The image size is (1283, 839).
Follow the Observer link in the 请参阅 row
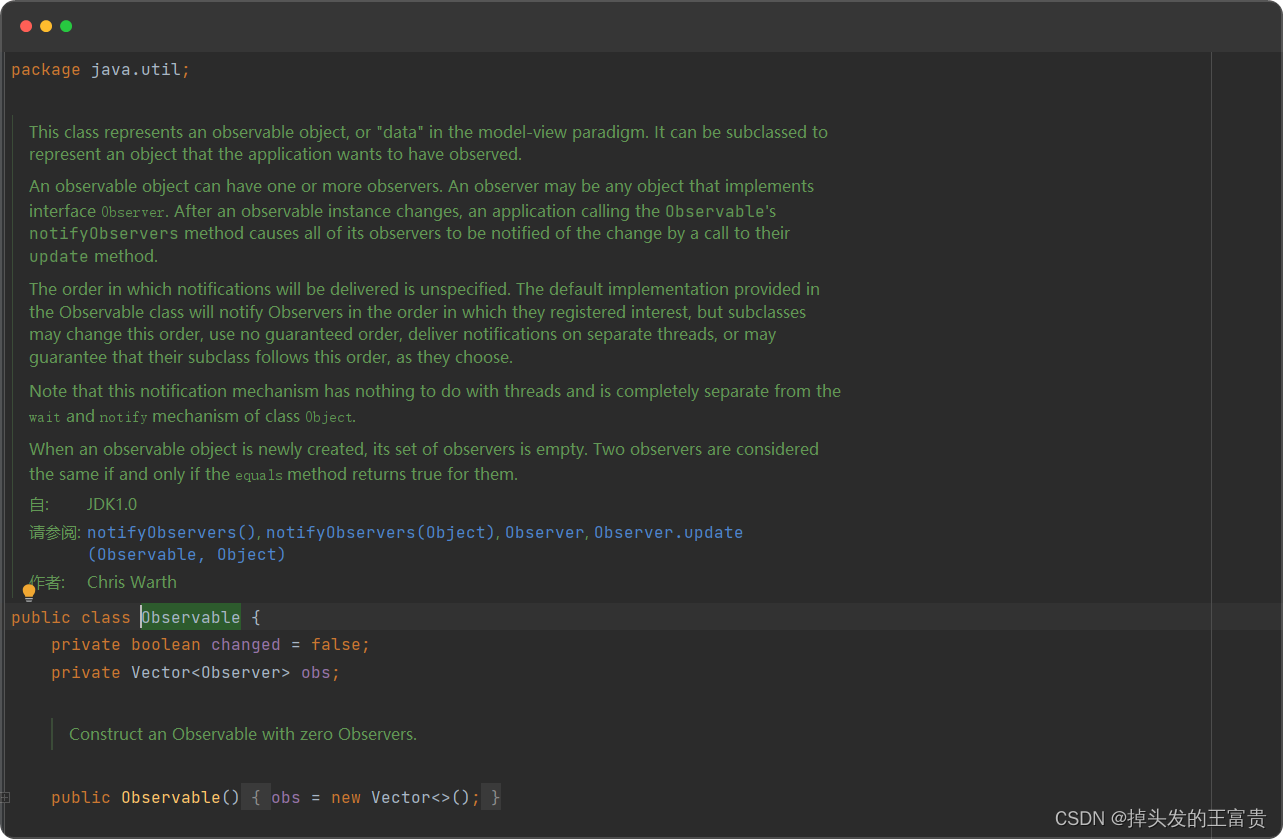coord(544,532)
